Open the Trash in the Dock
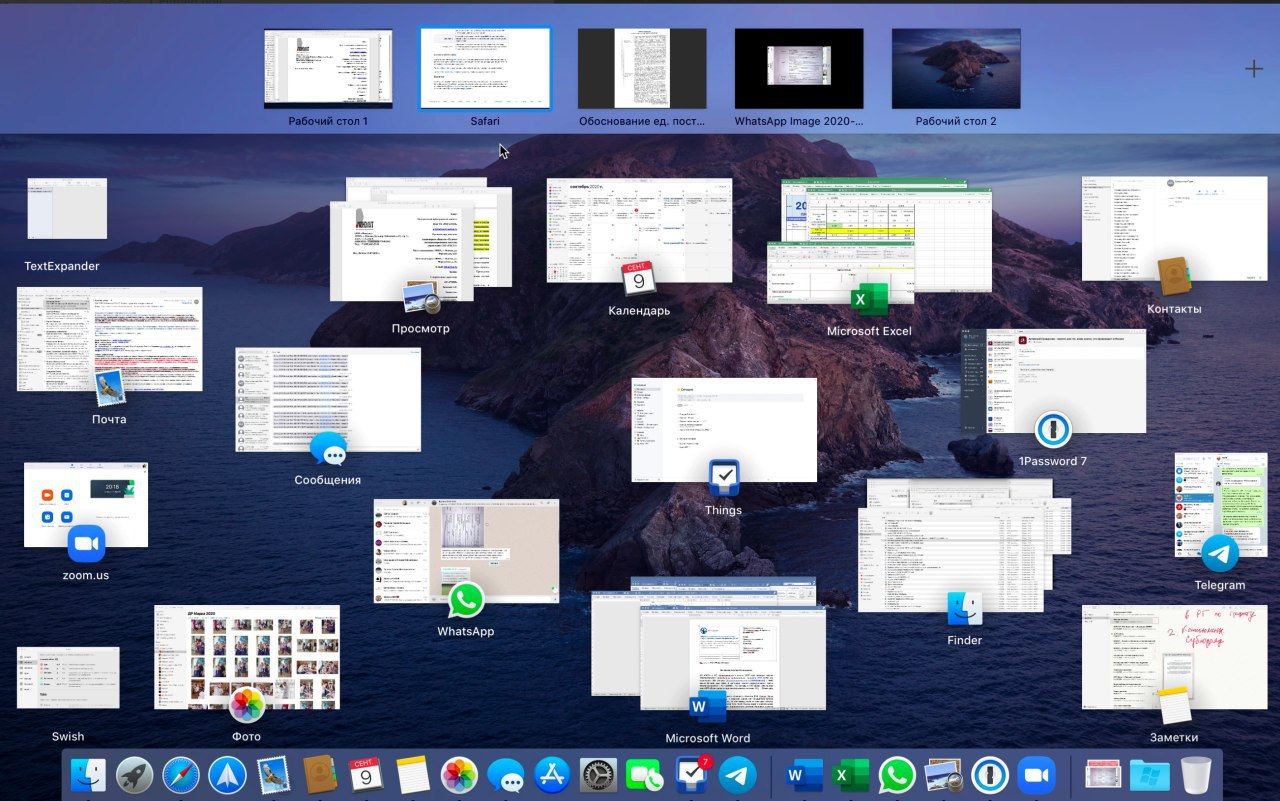This screenshot has height=801, width=1280. pyautogui.click(x=1196, y=775)
